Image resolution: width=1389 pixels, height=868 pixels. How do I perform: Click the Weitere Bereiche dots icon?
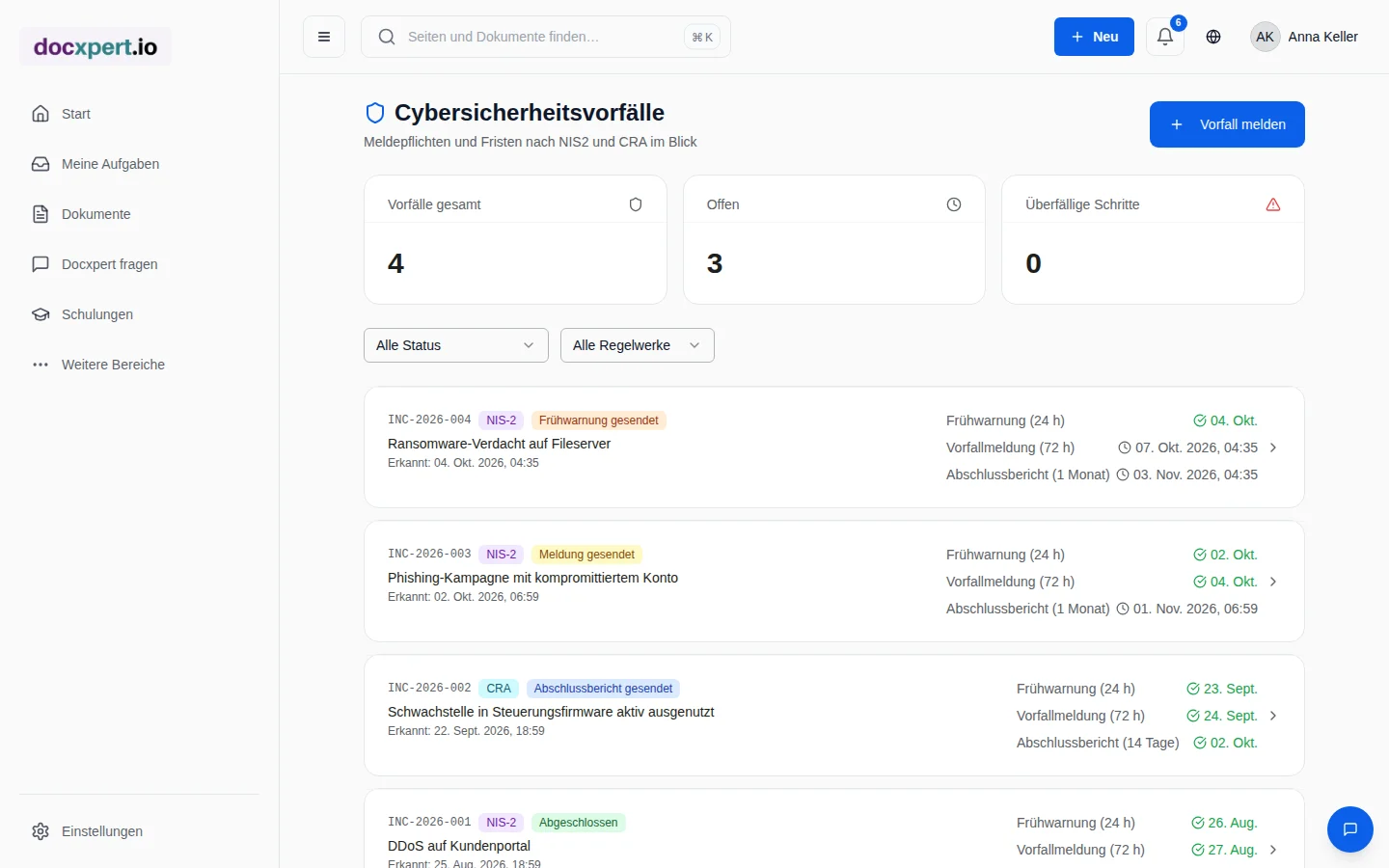tap(41, 365)
